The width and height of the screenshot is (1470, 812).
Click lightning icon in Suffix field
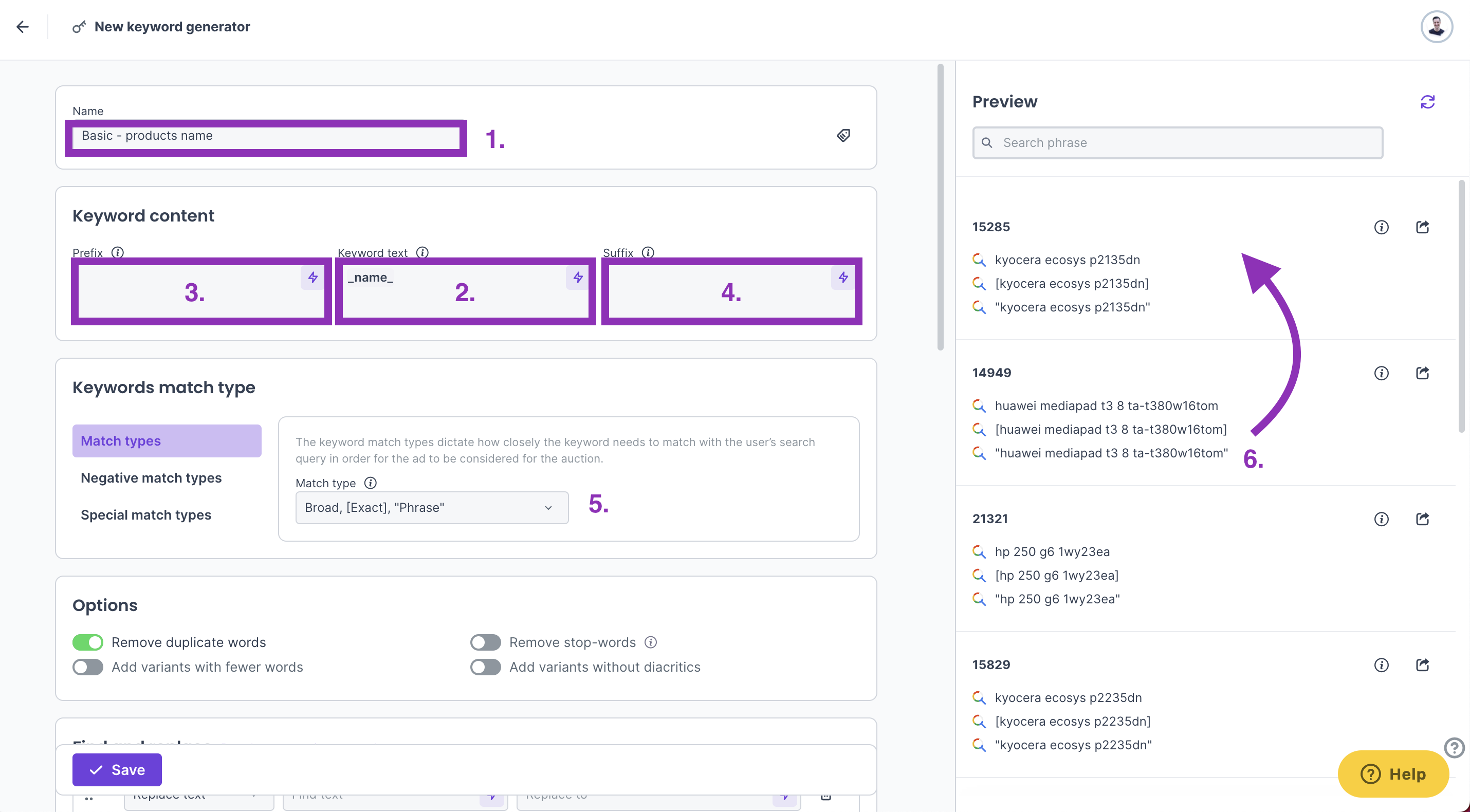[843, 278]
